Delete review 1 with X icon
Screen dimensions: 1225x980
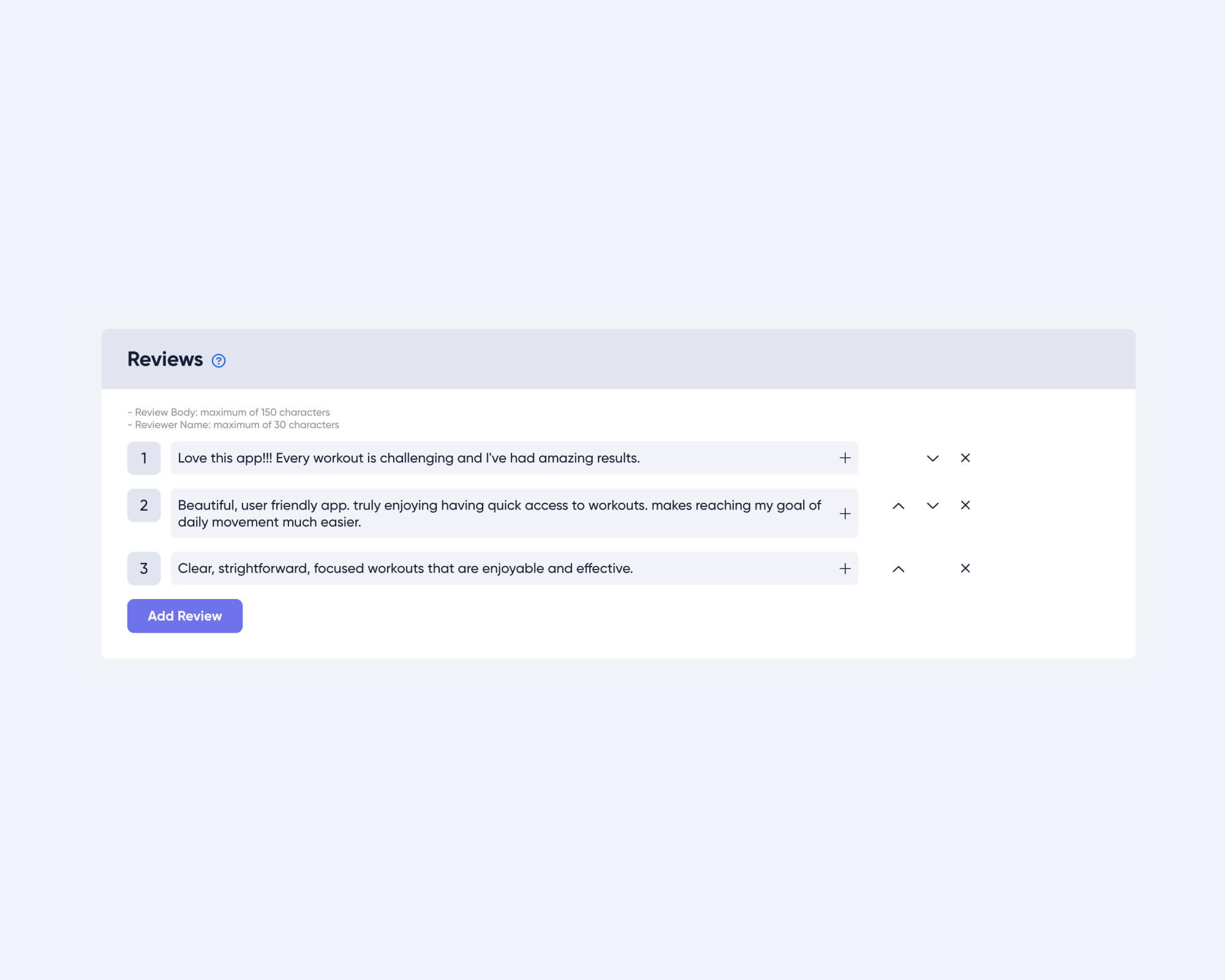click(x=965, y=458)
